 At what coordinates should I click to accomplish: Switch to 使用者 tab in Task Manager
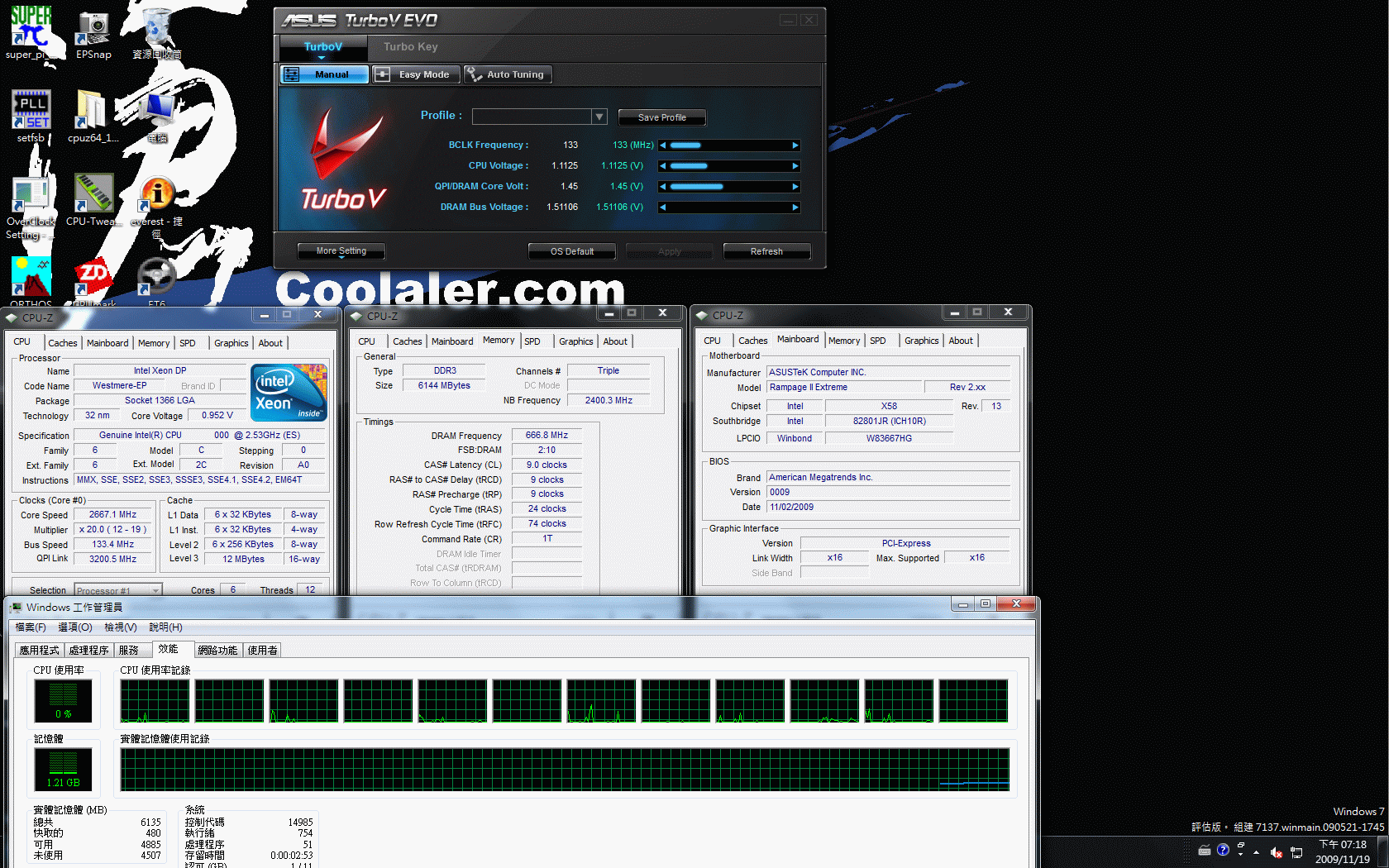[x=263, y=651]
